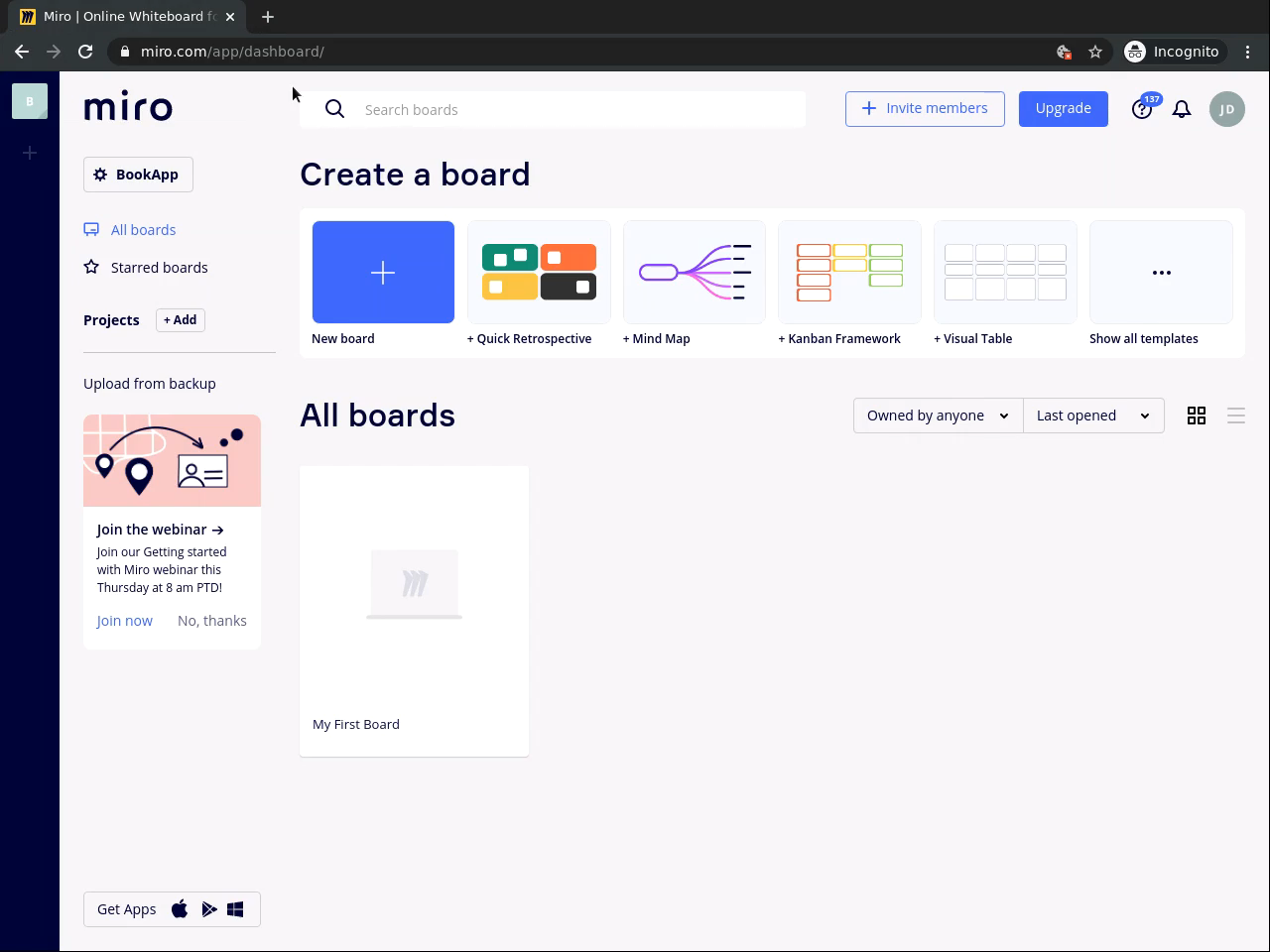1270x952 pixels.
Task: Dismiss webinar with No, thanks
Action: [212, 621]
